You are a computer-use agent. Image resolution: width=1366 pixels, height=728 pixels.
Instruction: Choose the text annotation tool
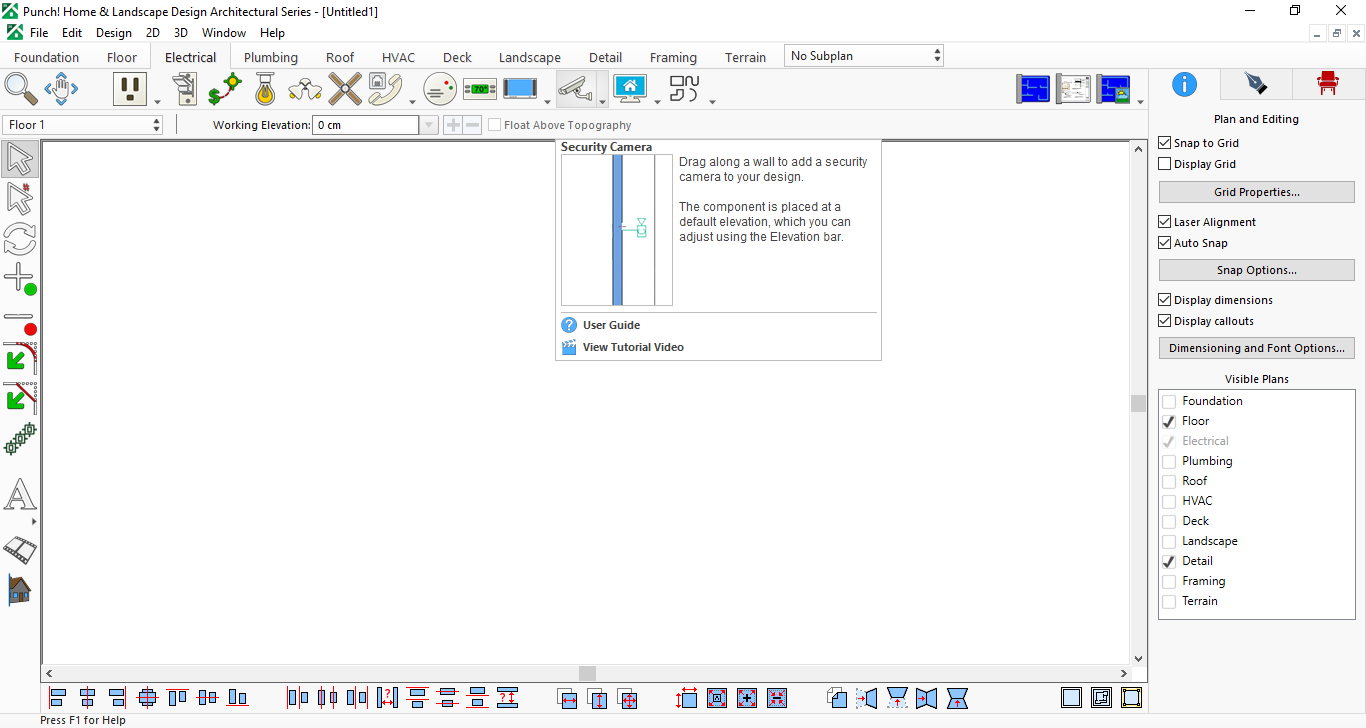20,494
